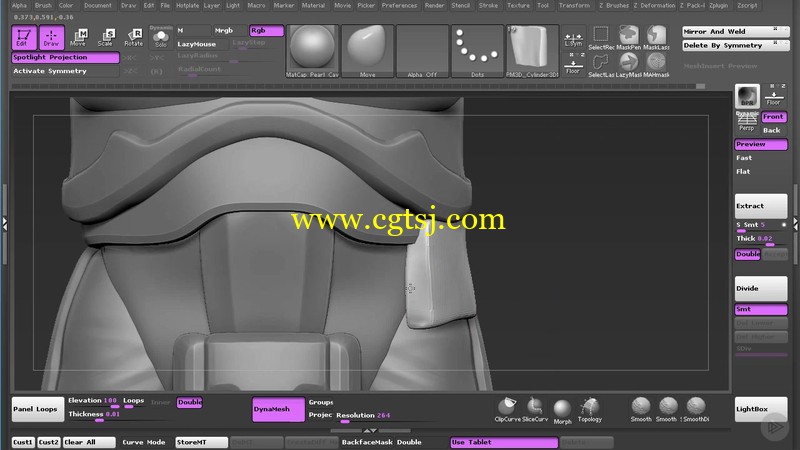
Task: Open the Move brush picker
Action: click(x=367, y=51)
